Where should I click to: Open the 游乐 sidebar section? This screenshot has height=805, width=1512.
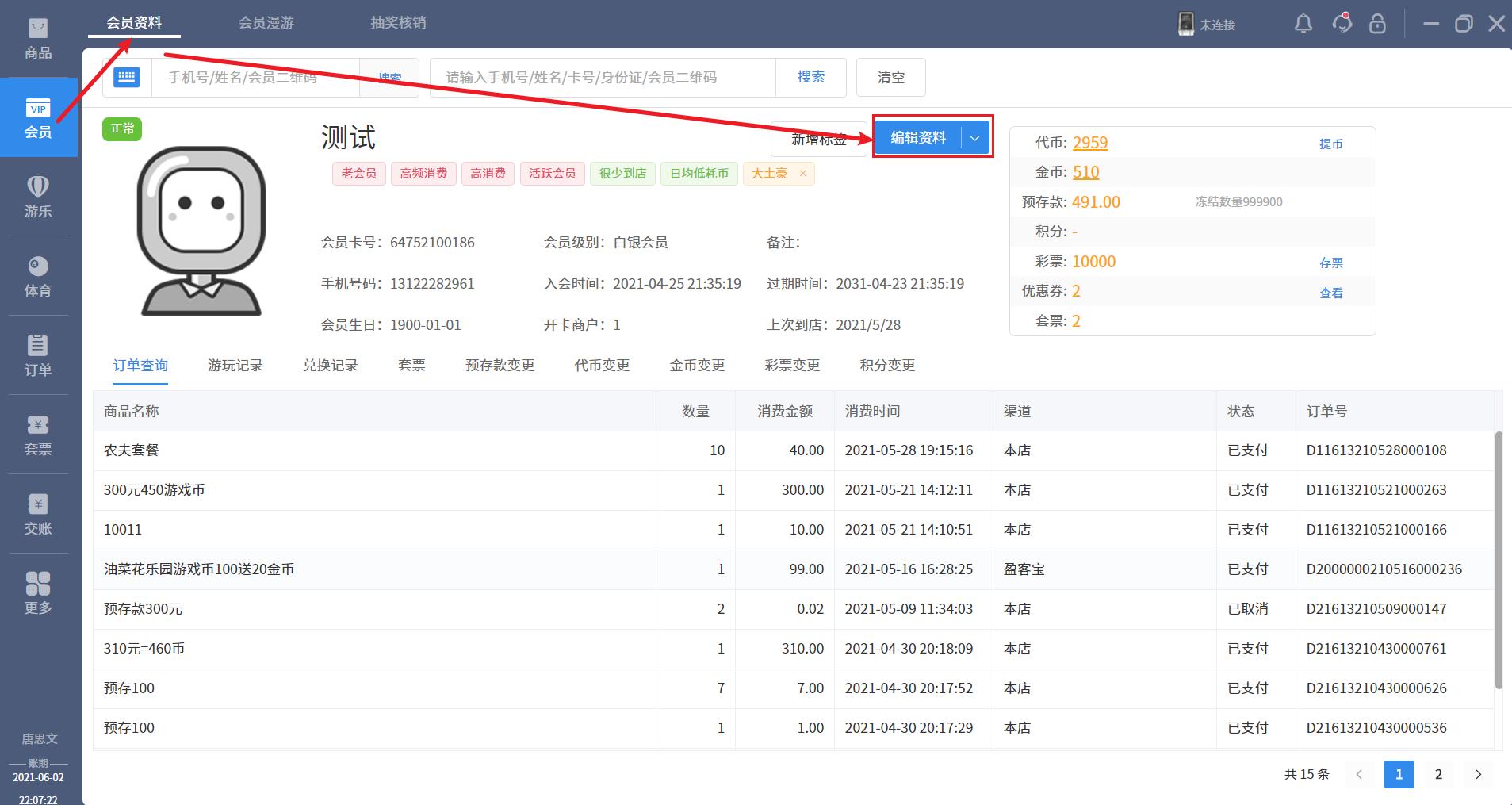tap(38, 197)
